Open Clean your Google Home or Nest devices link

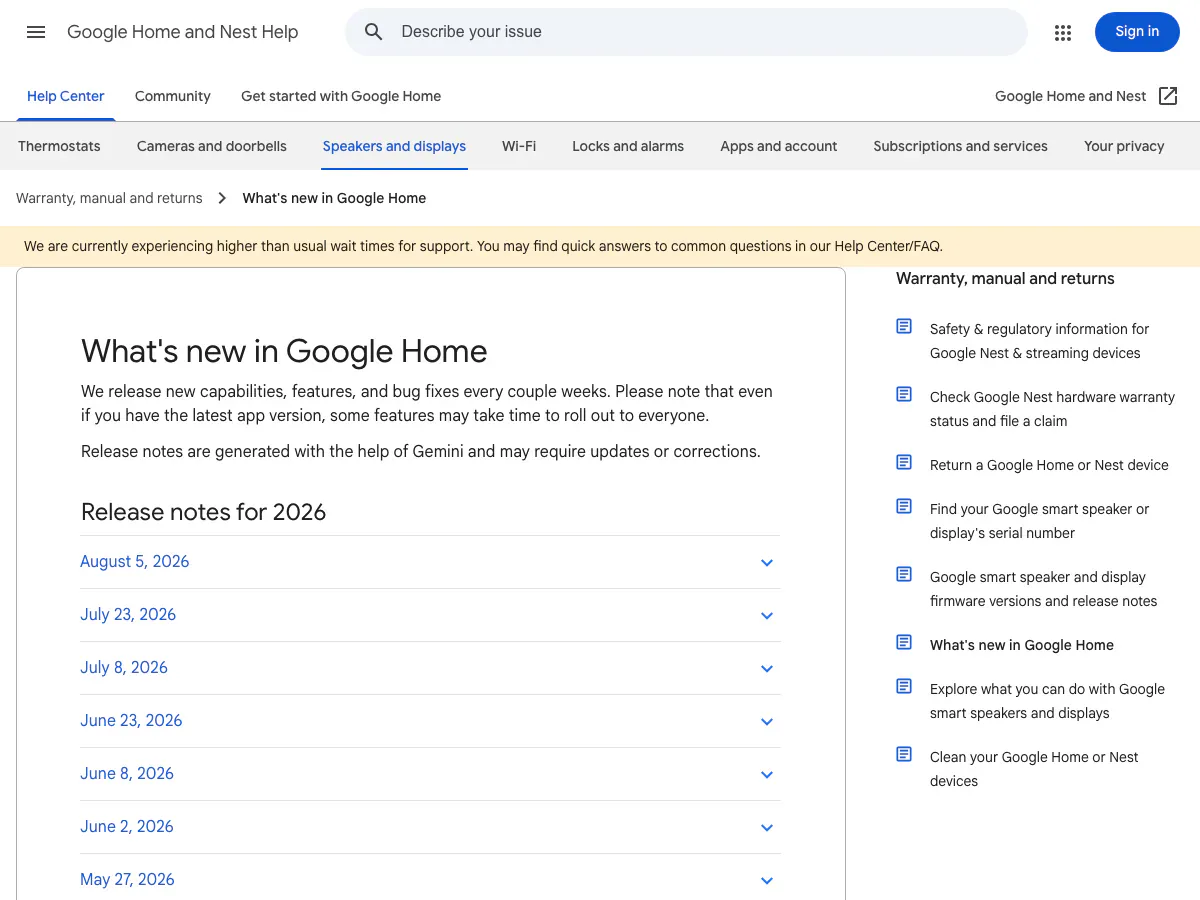(1034, 769)
